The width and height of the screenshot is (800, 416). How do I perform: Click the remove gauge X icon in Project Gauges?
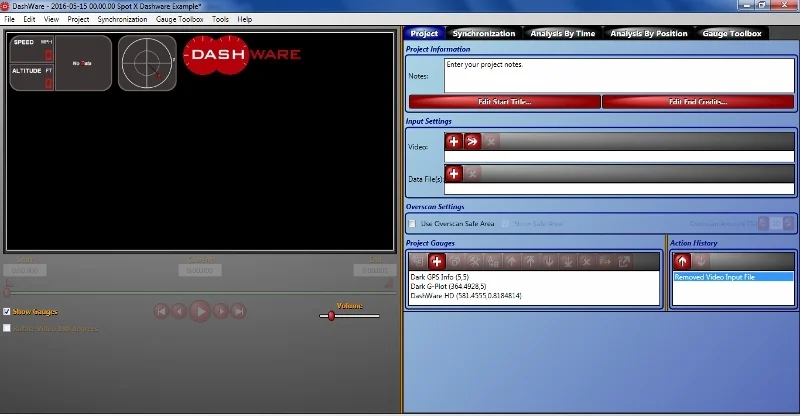pyautogui.click(x=586, y=261)
